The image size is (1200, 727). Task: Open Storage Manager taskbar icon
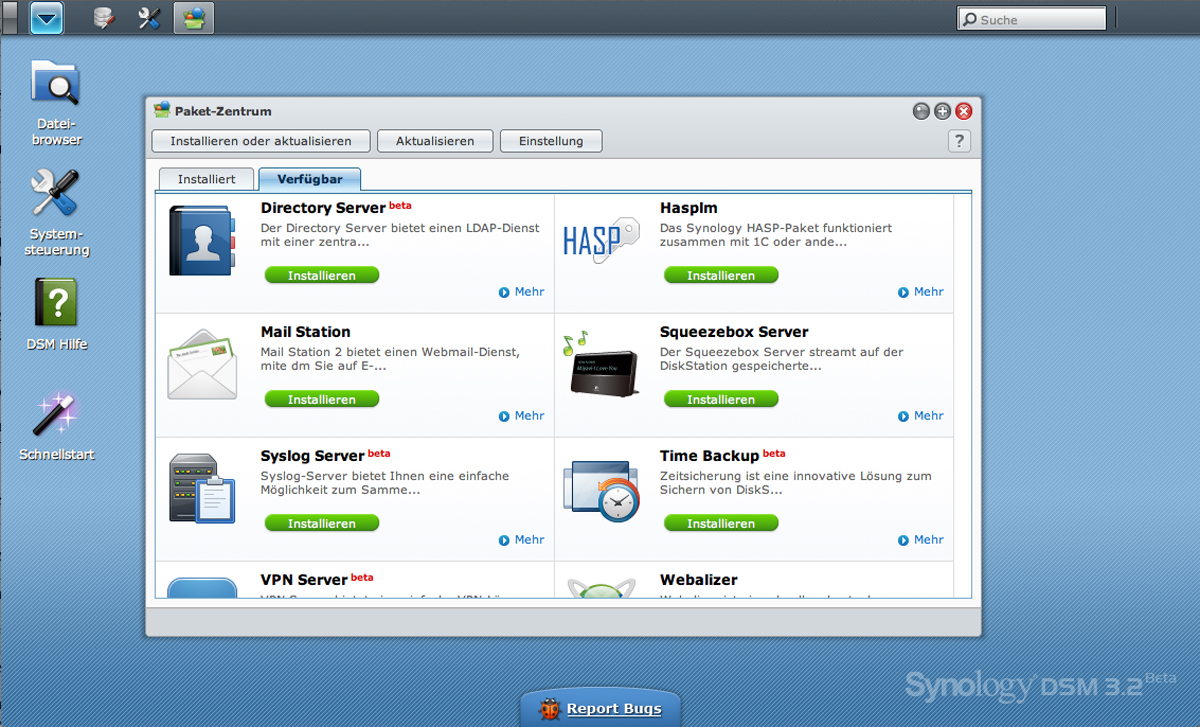click(104, 18)
